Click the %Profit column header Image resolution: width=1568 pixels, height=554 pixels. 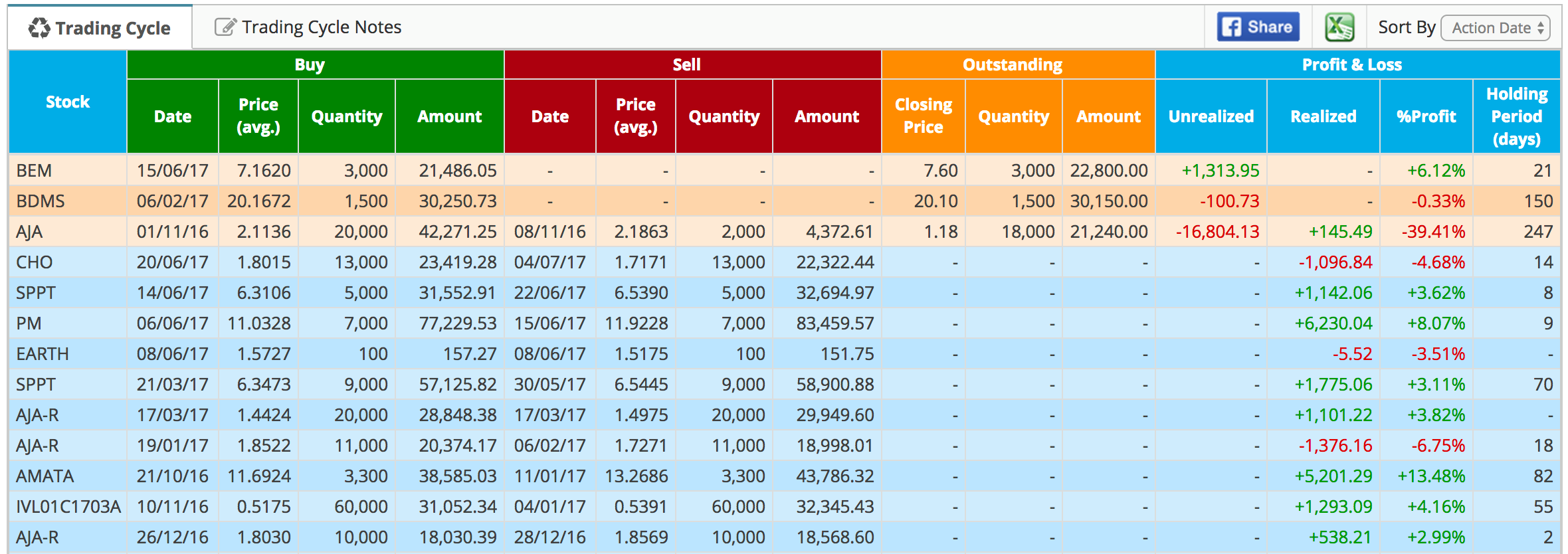coord(1426,116)
